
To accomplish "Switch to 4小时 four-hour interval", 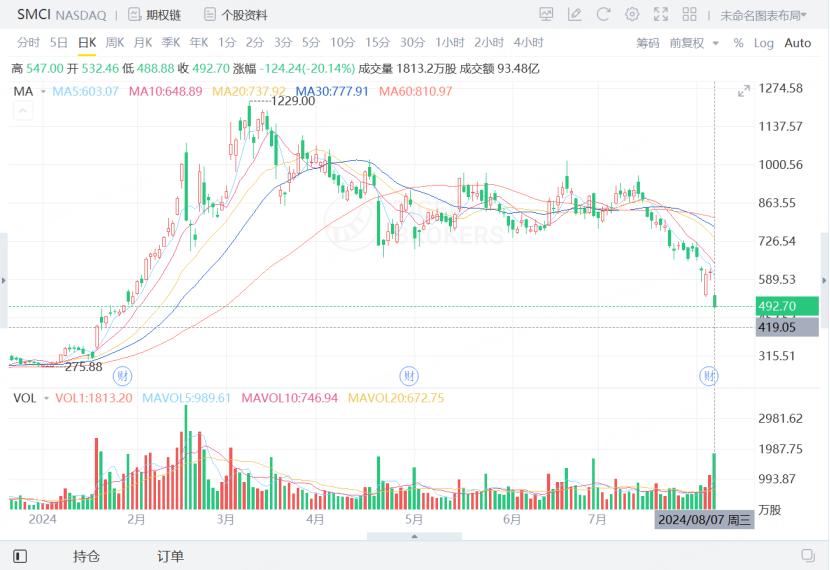I will [x=528, y=42].
